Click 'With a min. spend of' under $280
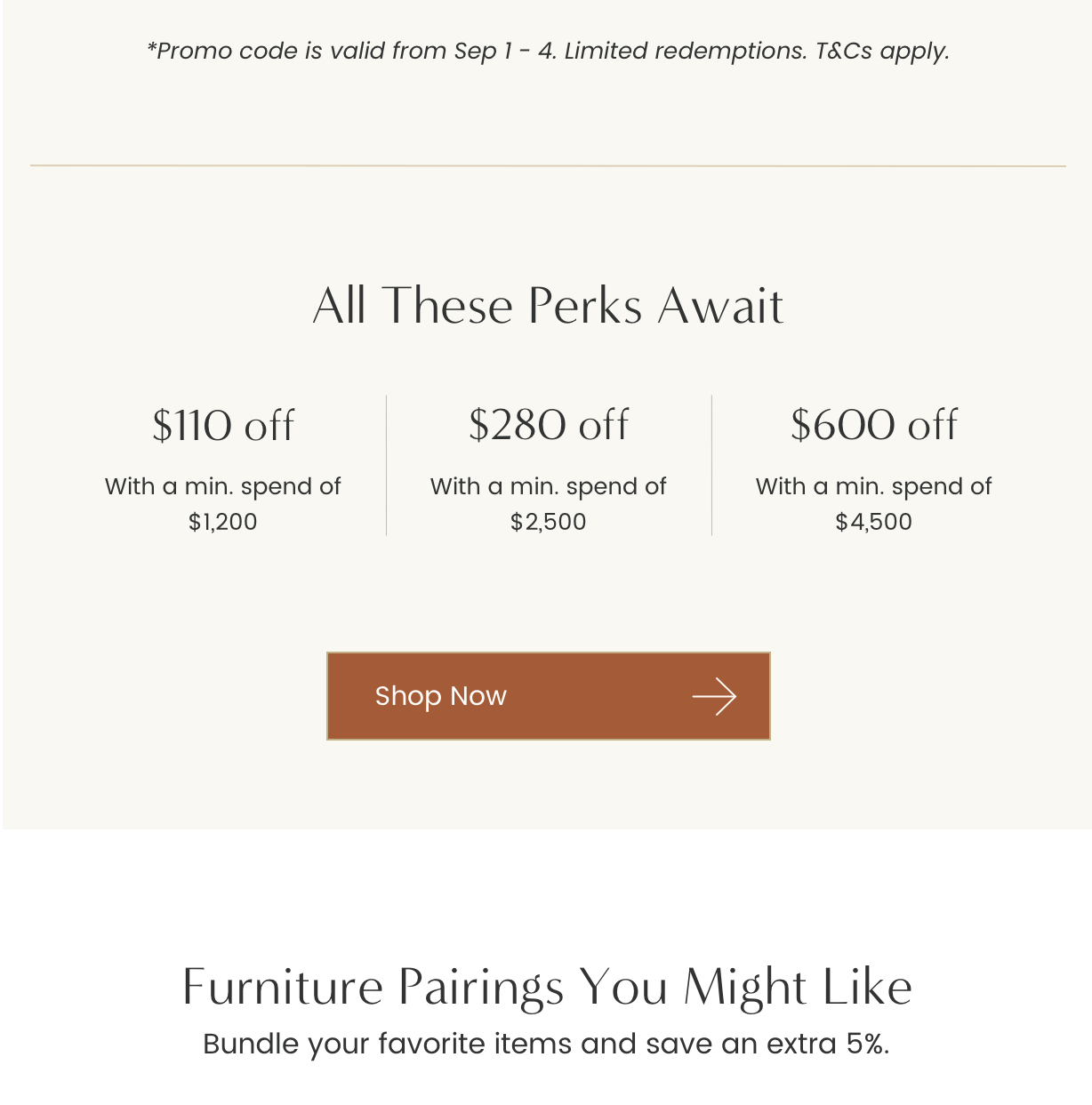 549,486
